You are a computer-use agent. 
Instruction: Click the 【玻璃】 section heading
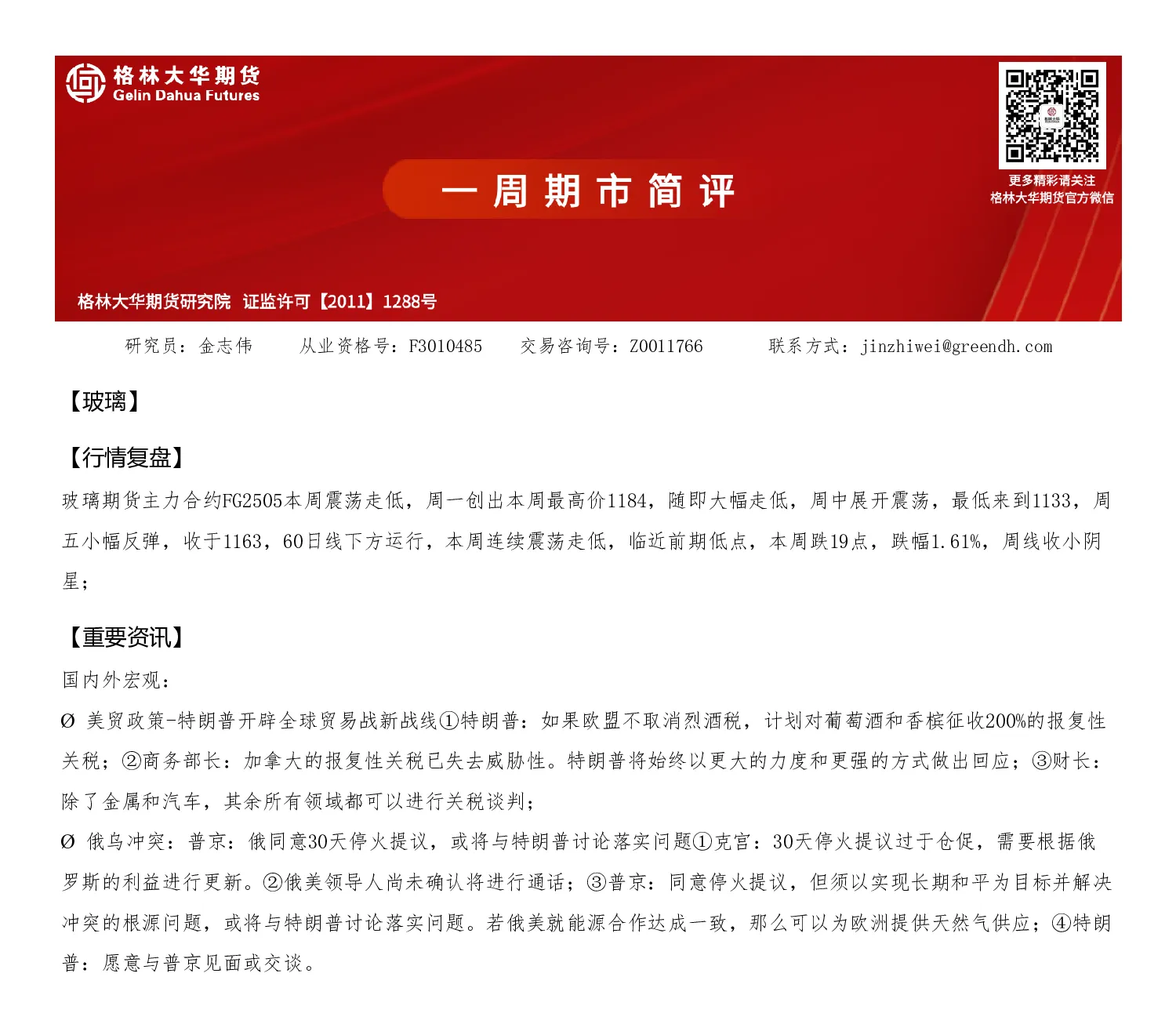pos(103,402)
